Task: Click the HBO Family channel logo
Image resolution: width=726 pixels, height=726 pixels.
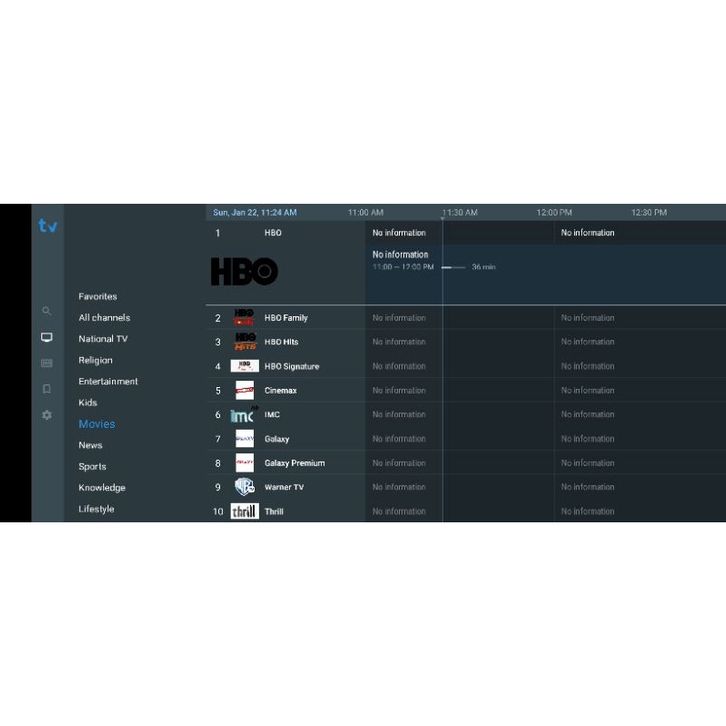Action: click(244, 318)
